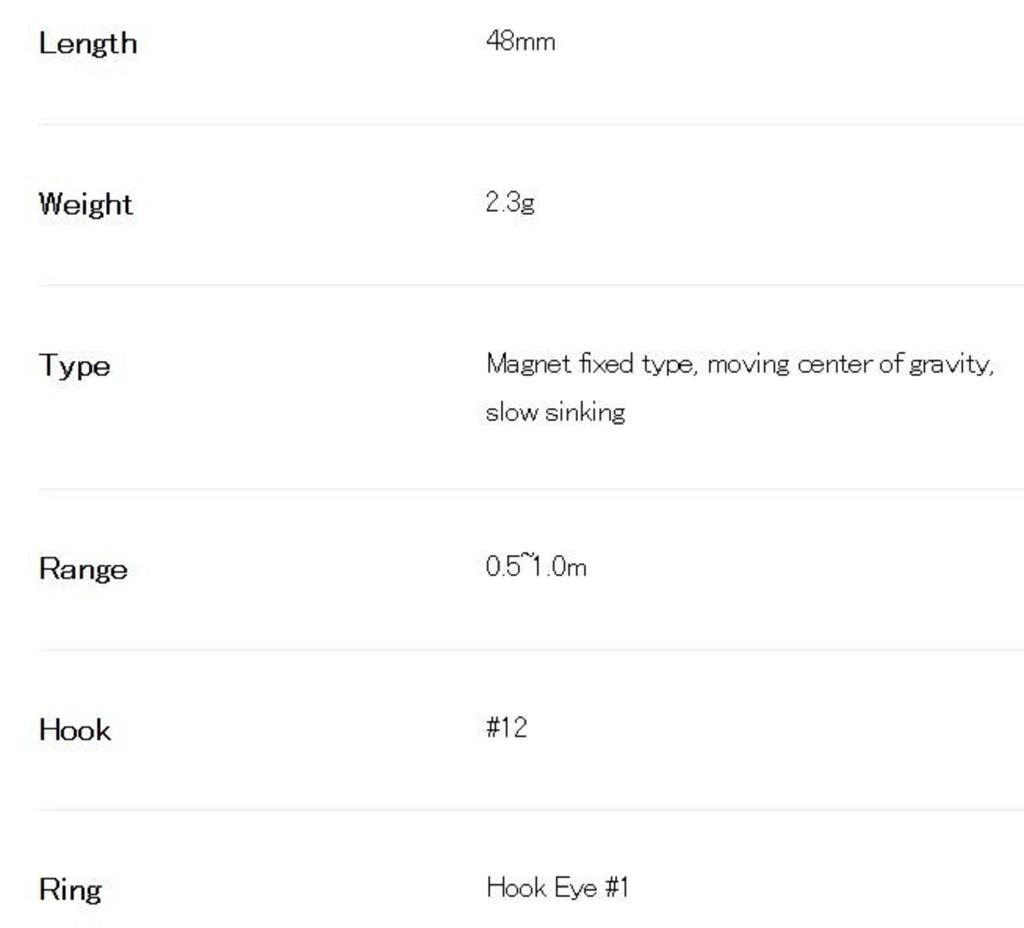Click "#1" in the Ring value
Image resolution: width=1024 pixels, height=928 pixels.
tap(617, 887)
